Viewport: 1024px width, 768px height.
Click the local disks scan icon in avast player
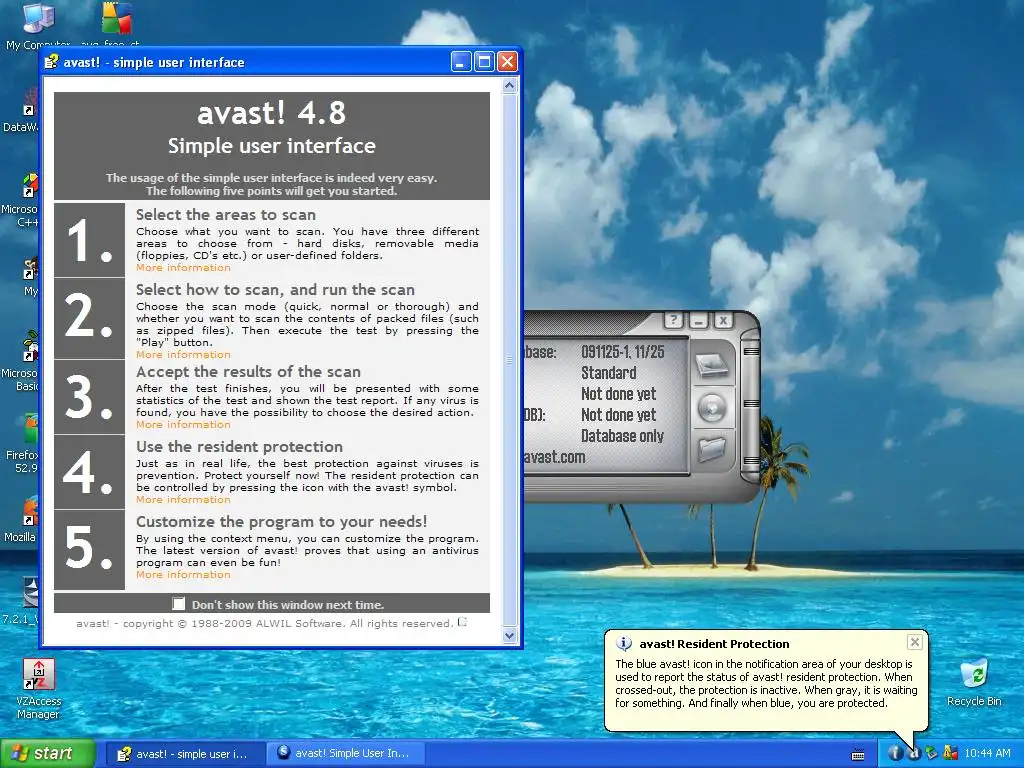pos(712,364)
